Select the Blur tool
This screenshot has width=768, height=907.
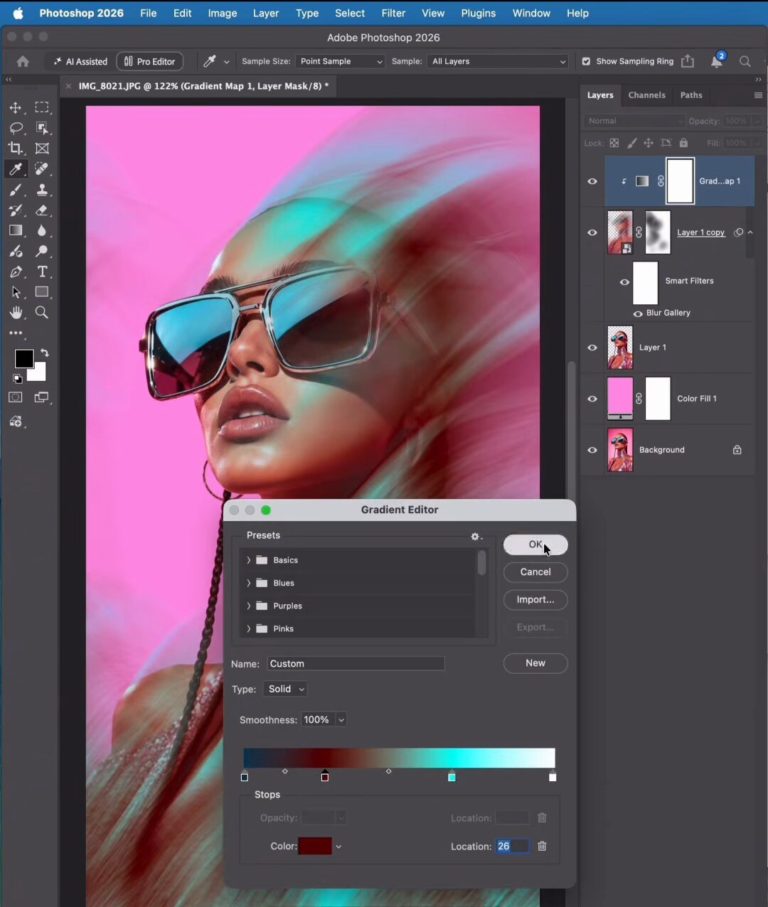click(x=42, y=230)
